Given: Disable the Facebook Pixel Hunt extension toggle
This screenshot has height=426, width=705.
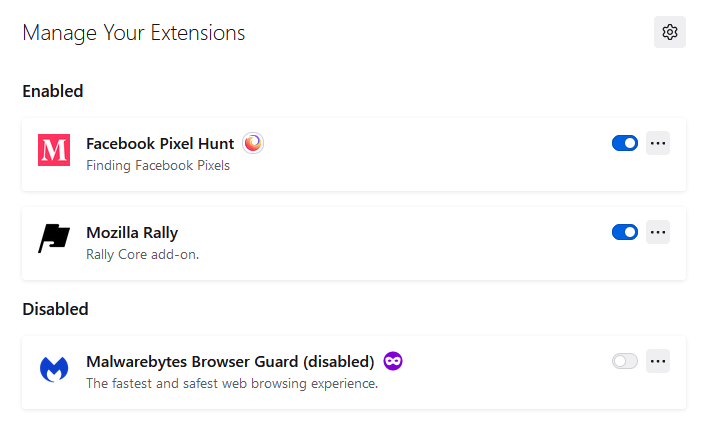Looking at the screenshot, I should point(625,143).
